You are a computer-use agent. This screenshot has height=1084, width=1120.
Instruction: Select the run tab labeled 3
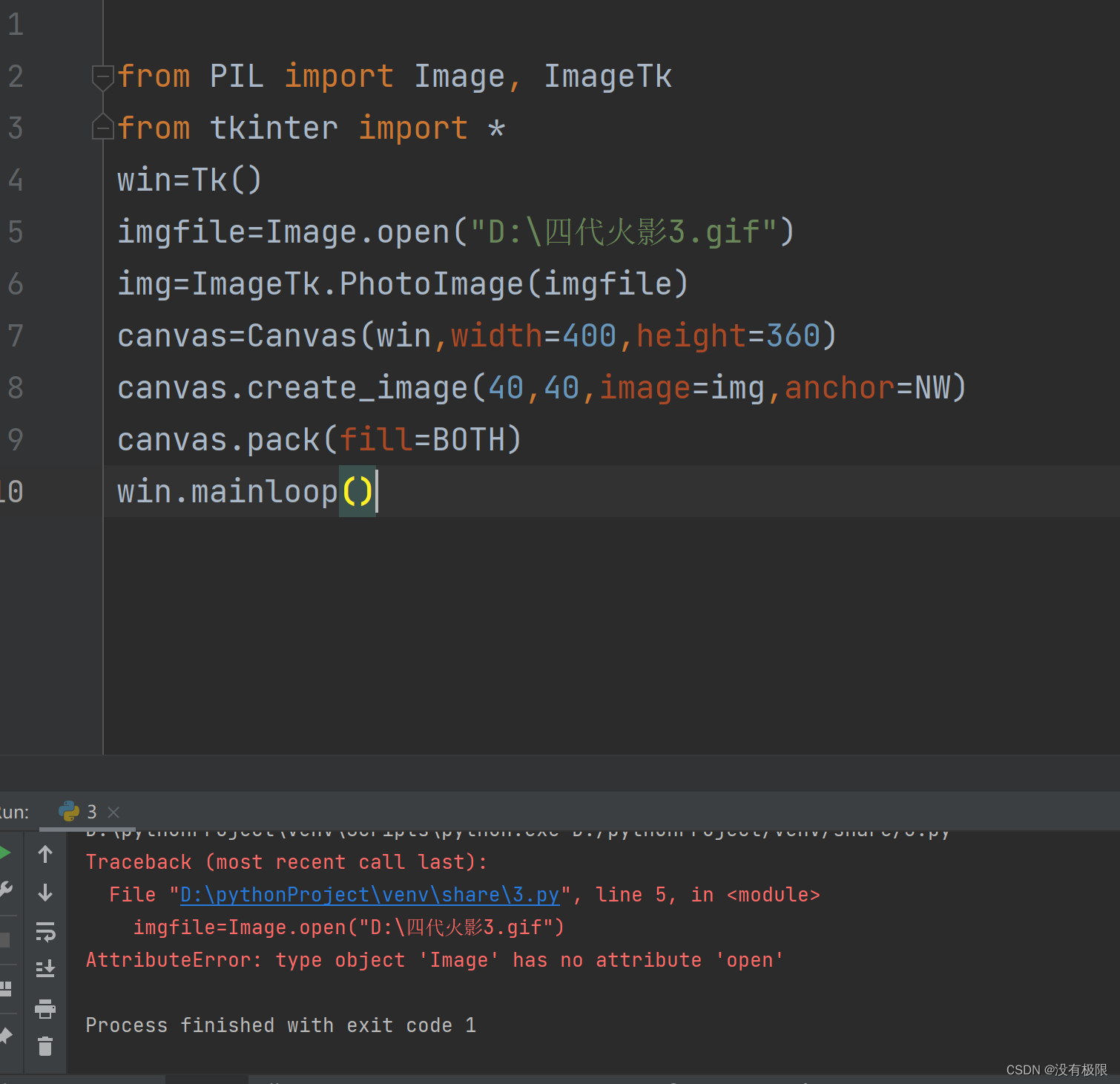click(91, 812)
